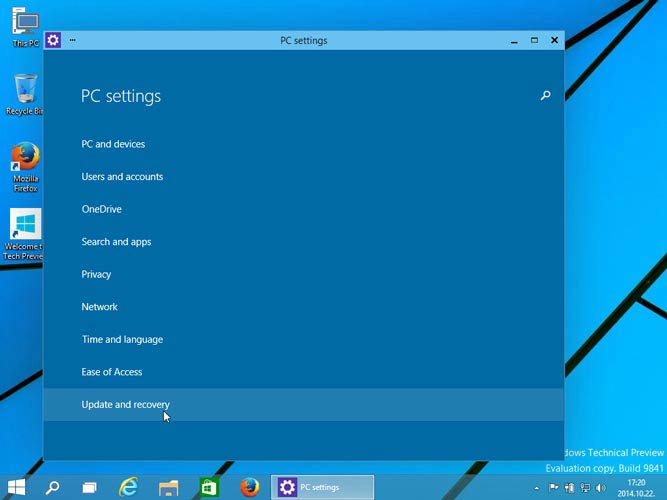Open the Windows Start button
This screenshot has height=500, width=667.
click(17, 487)
